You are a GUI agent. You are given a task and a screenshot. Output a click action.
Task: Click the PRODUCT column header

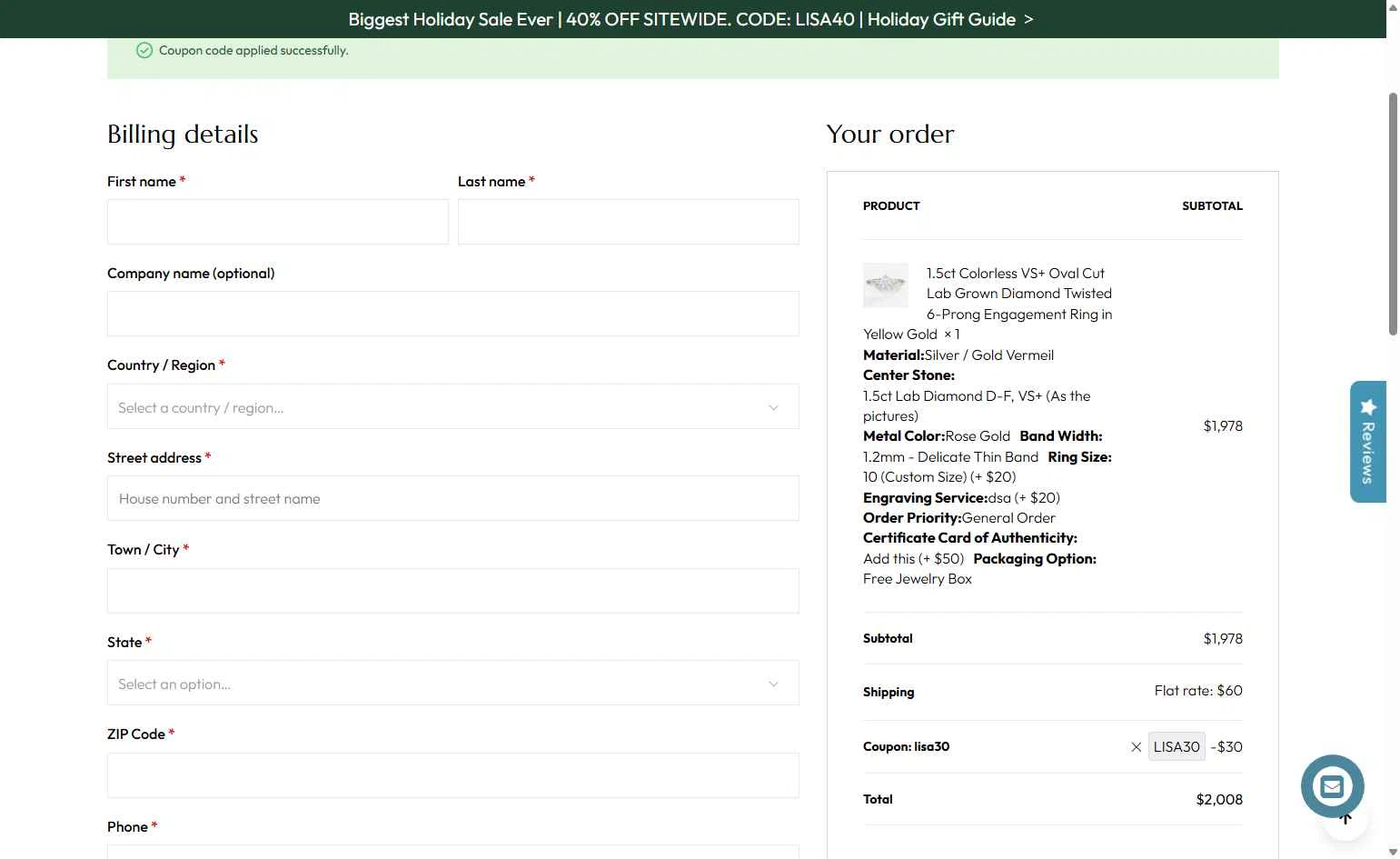coord(891,205)
